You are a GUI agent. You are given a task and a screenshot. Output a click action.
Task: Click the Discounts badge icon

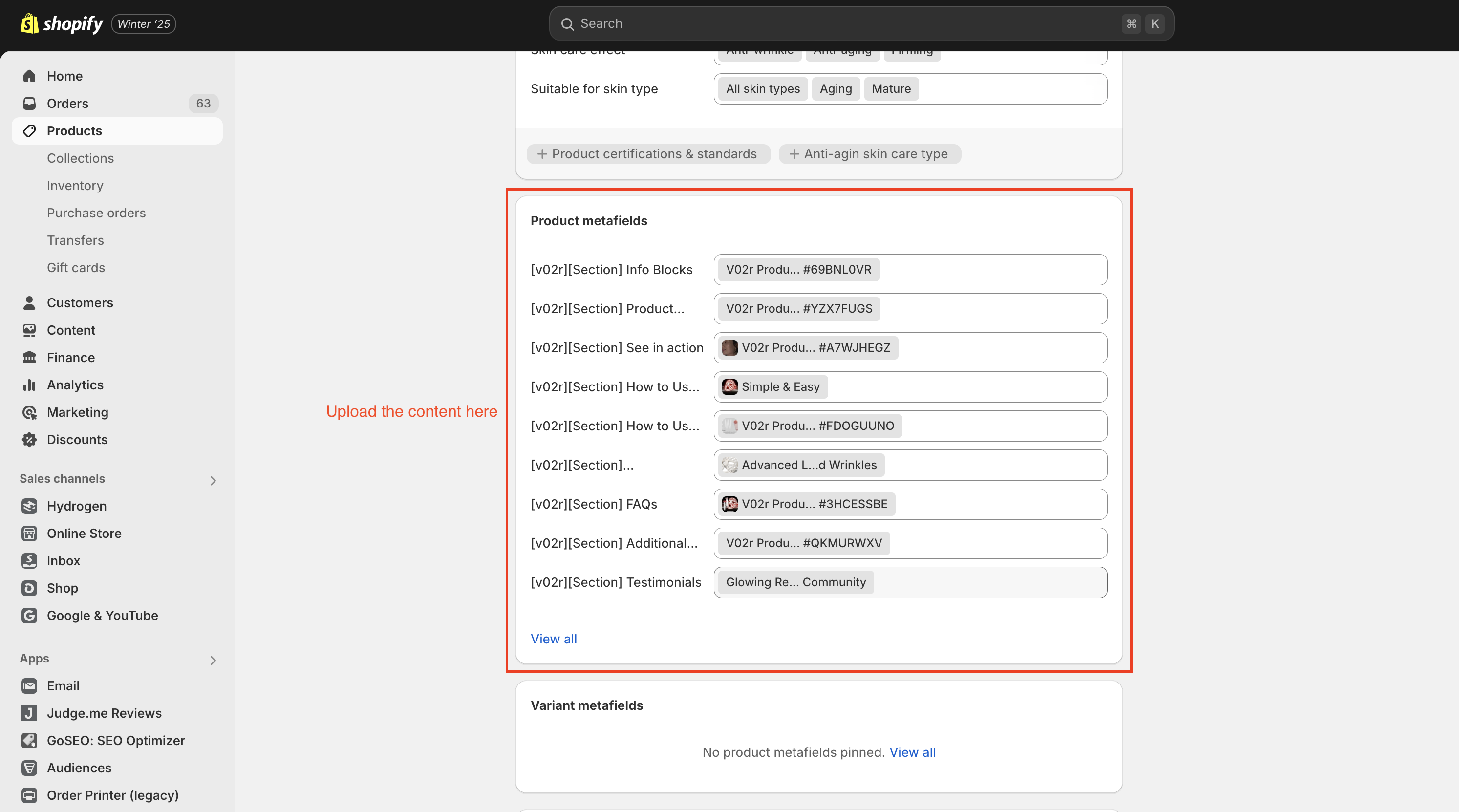point(29,439)
